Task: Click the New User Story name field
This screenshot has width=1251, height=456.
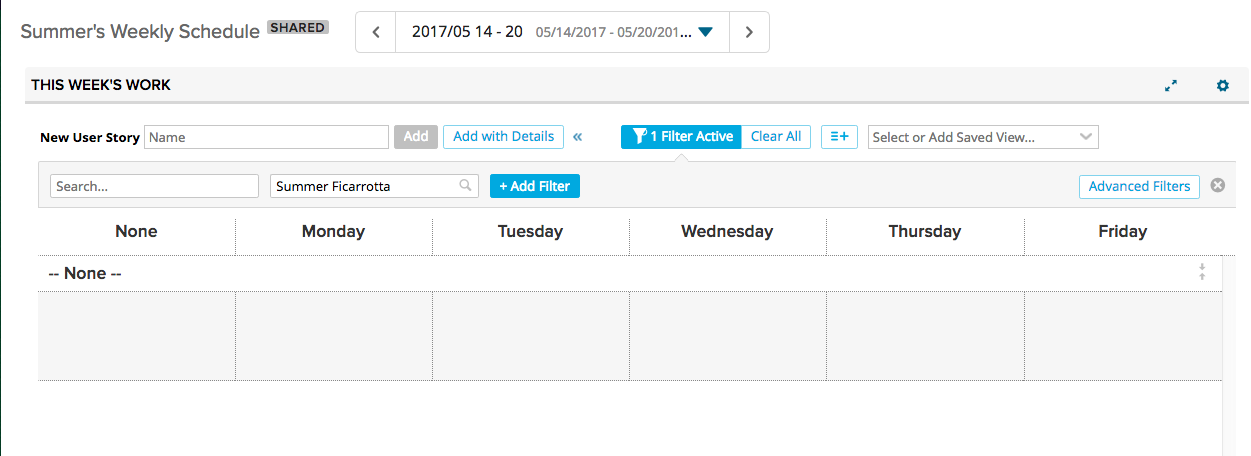Action: pyautogui.click(x=266, y=137)
